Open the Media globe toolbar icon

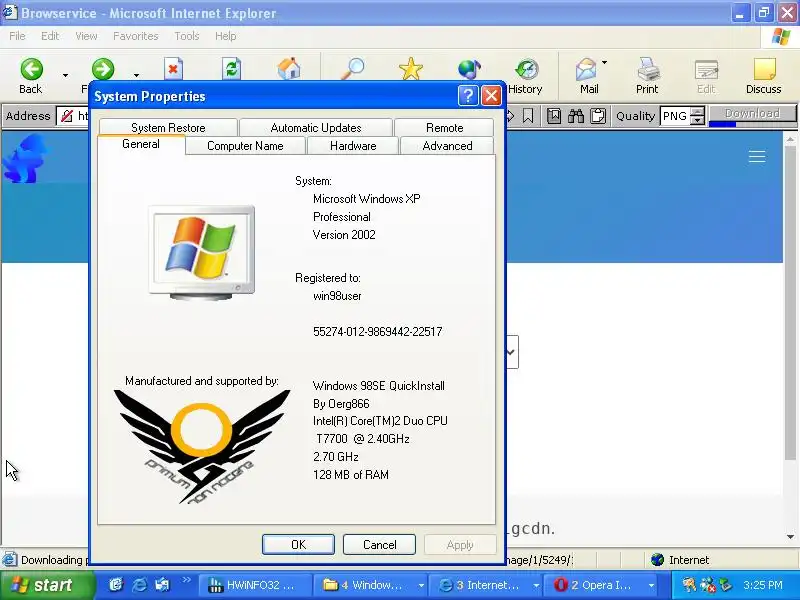[469, 69]
